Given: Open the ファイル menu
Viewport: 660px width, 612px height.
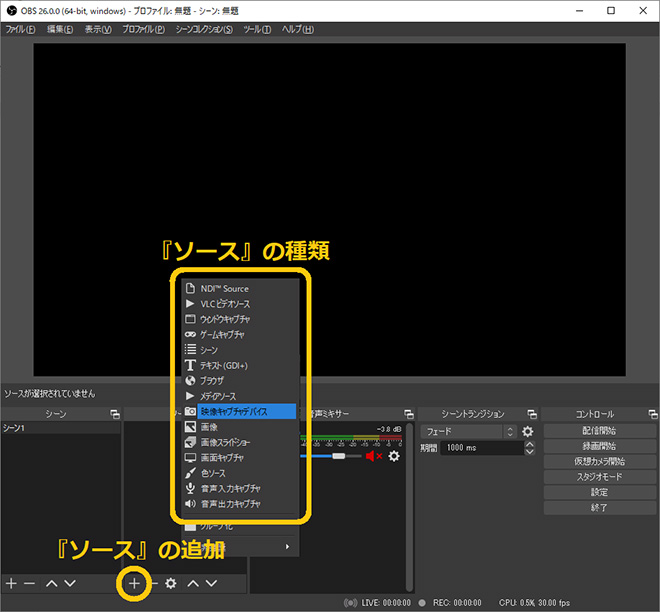Looking at the screenshot, I should tap(20, 29).
